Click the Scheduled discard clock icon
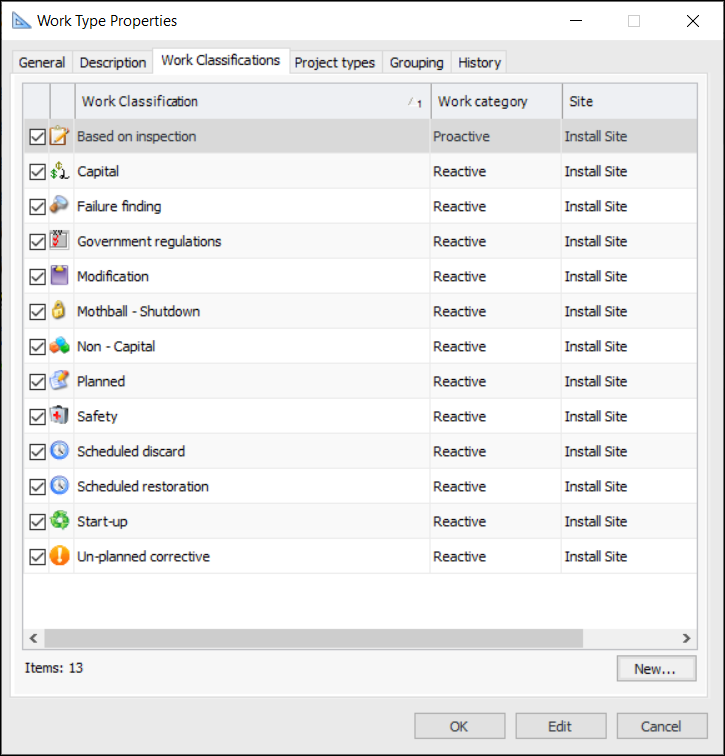This screenshot has width=725, height=756. [61, 452]
